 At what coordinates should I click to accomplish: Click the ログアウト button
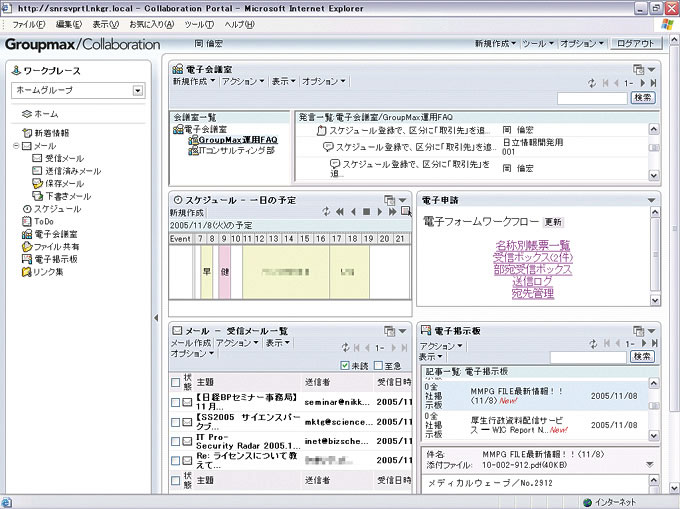pos(636,44)
